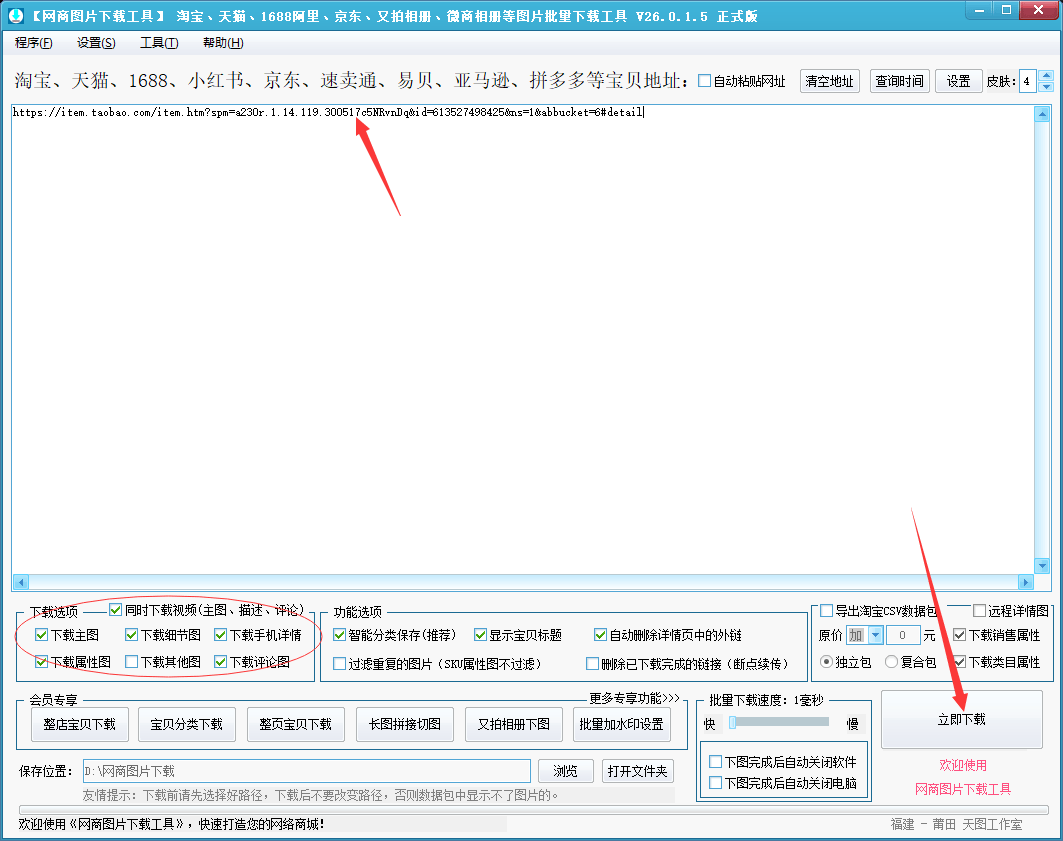Click inside the URL address text area
The height and width of the screenshot is (841, 1063).
point(523,339)
